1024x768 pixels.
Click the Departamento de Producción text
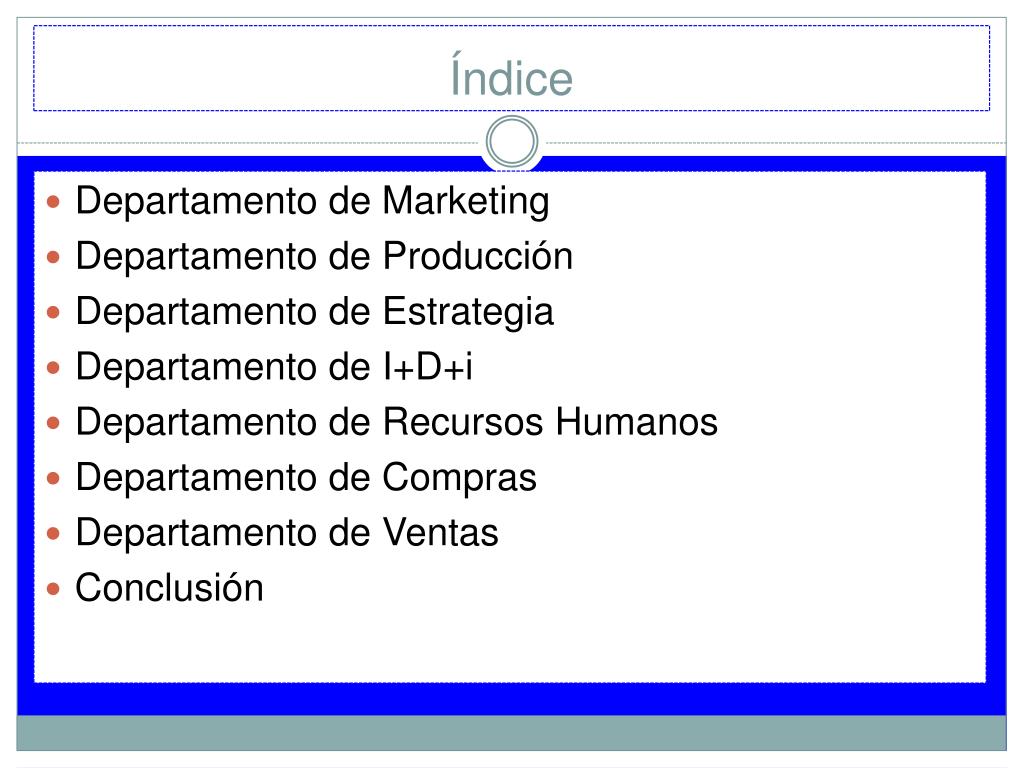click(x=325, y=256)
